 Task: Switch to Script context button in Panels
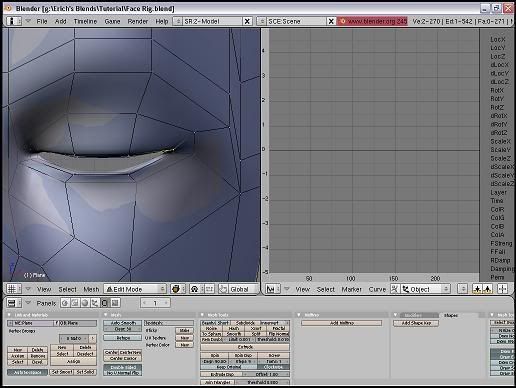tap(75, 303)
